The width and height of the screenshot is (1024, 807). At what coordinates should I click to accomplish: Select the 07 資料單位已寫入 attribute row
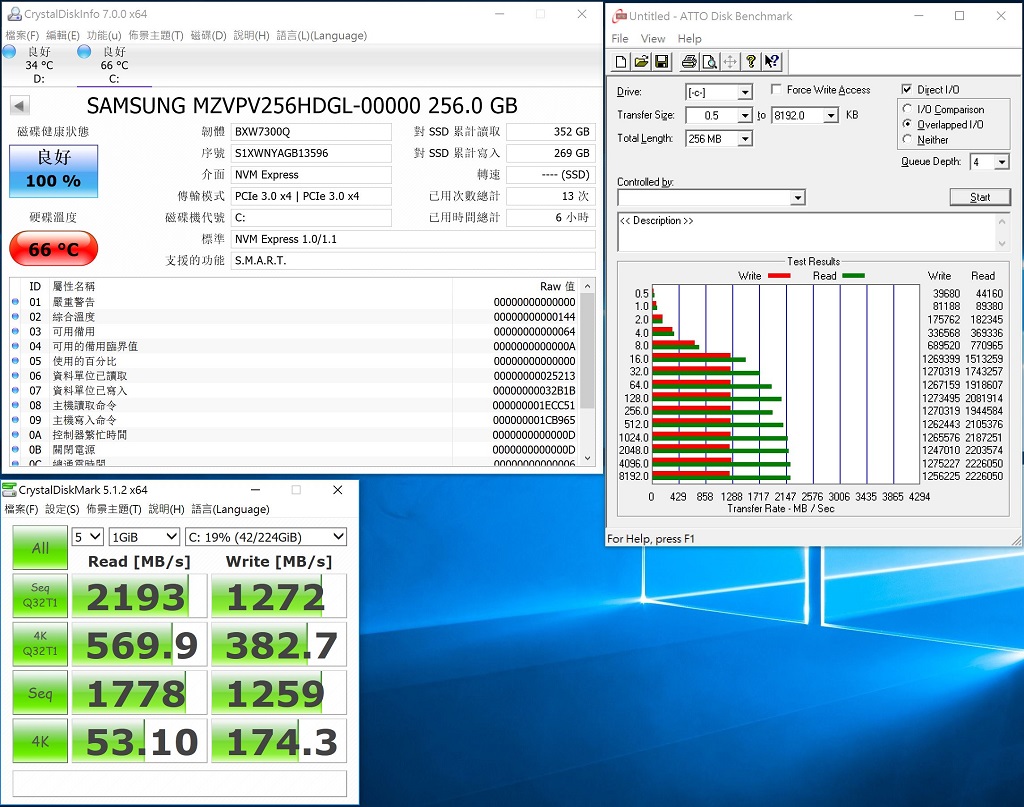[x=295, y=390]
